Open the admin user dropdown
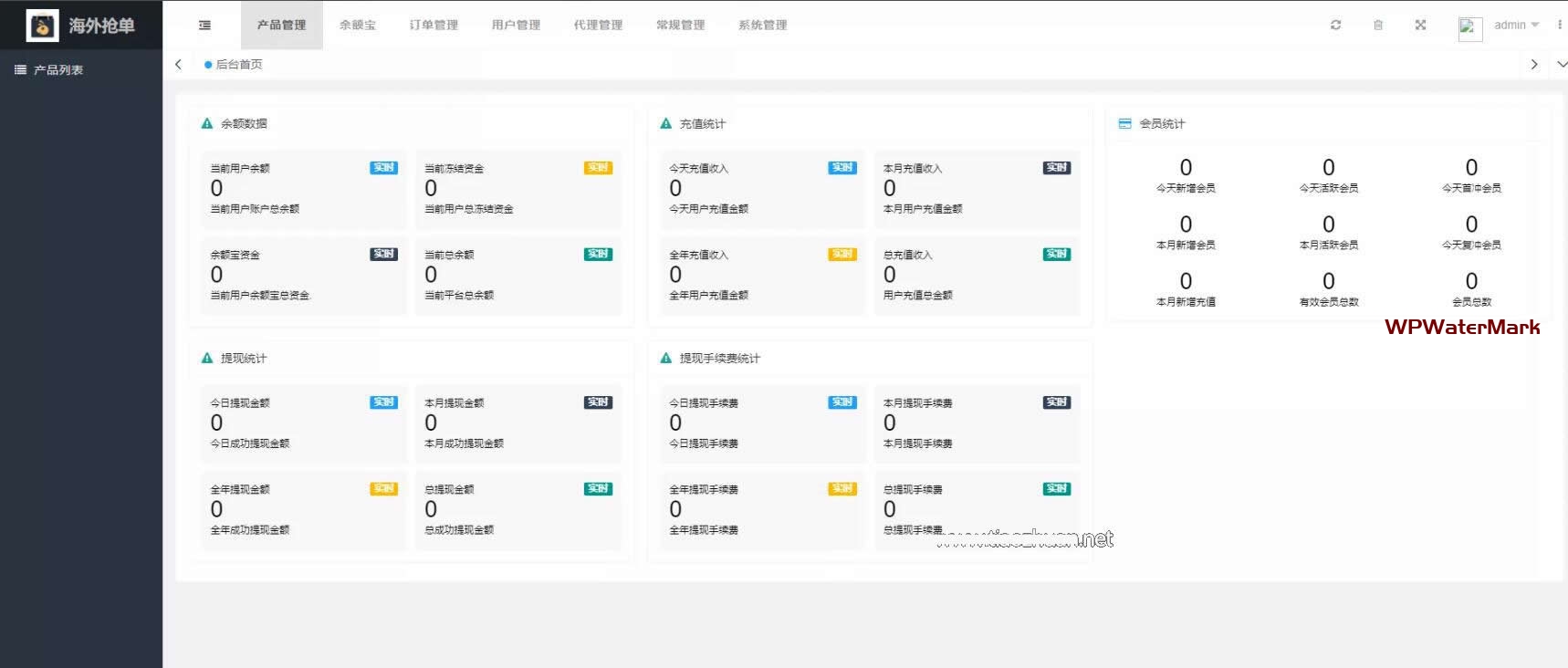1568x668 pixels. (1516, 26)
